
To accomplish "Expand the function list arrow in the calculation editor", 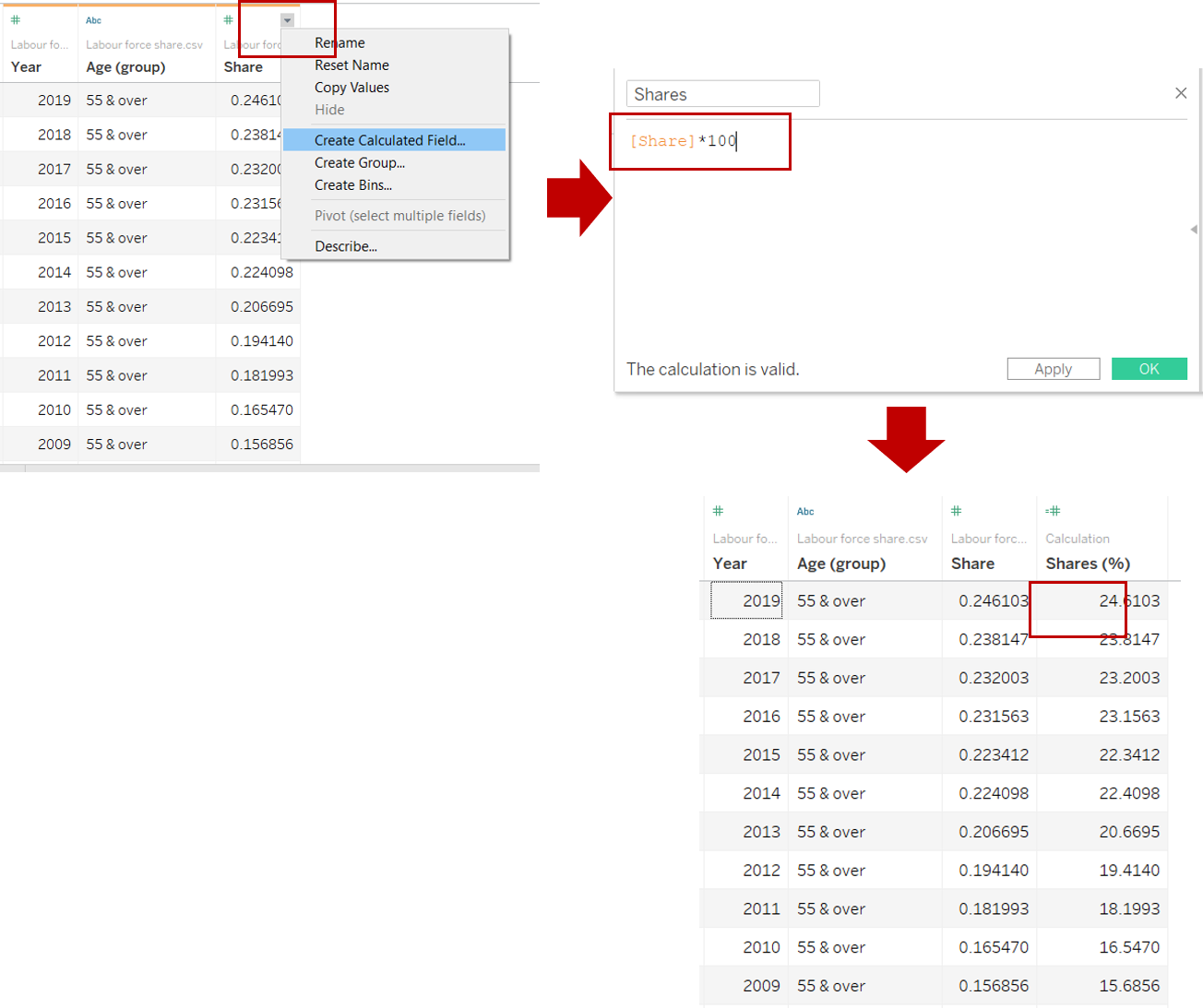I will tap(1194, 229).
